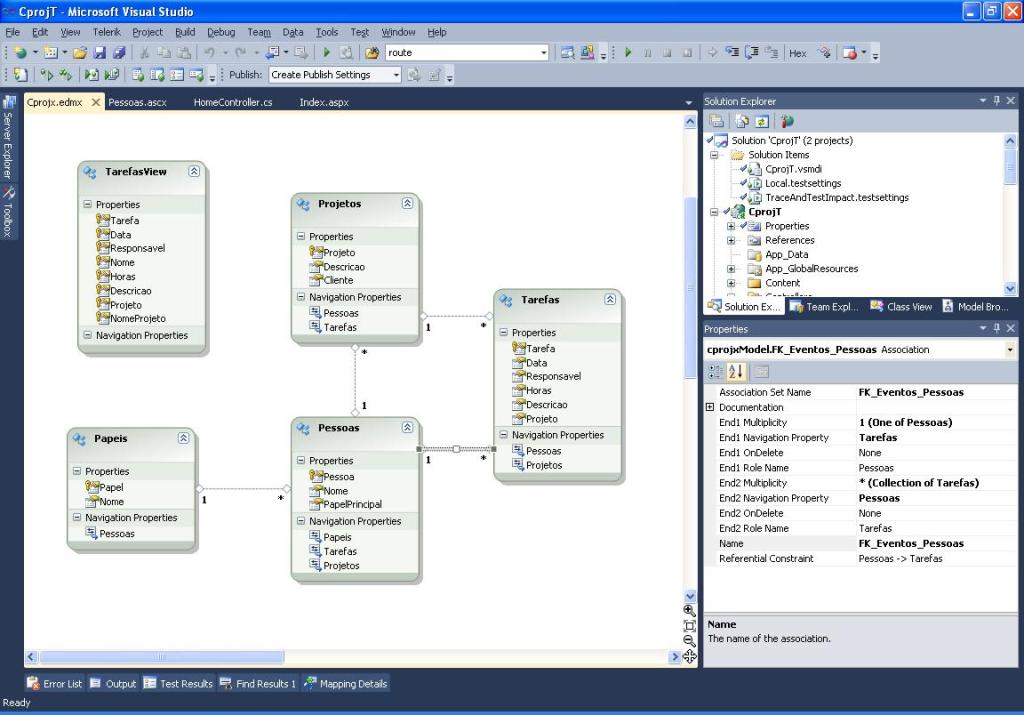Screen dimensions: 1024x715
Task: Collapse the TarefasView entity with chevron toggle
Action: click(194, 171)
